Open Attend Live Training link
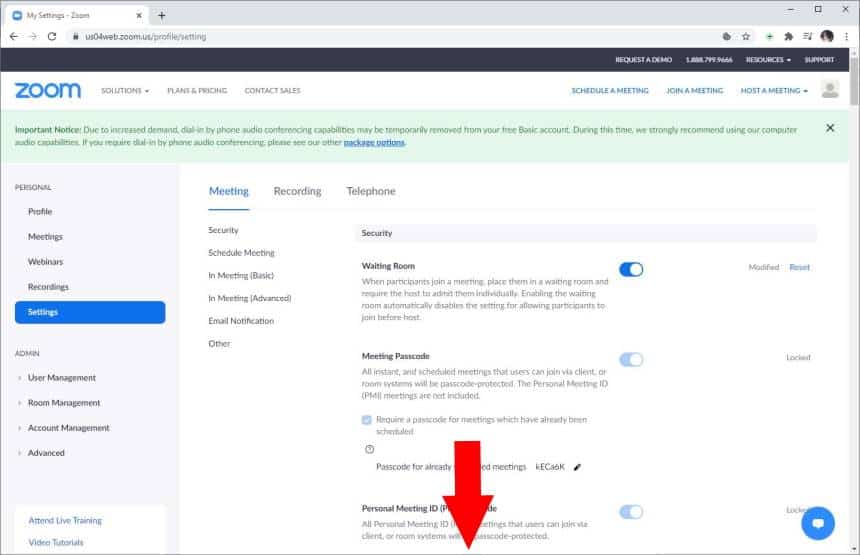This screenshot has height=555, width=860. coord(65,520)
